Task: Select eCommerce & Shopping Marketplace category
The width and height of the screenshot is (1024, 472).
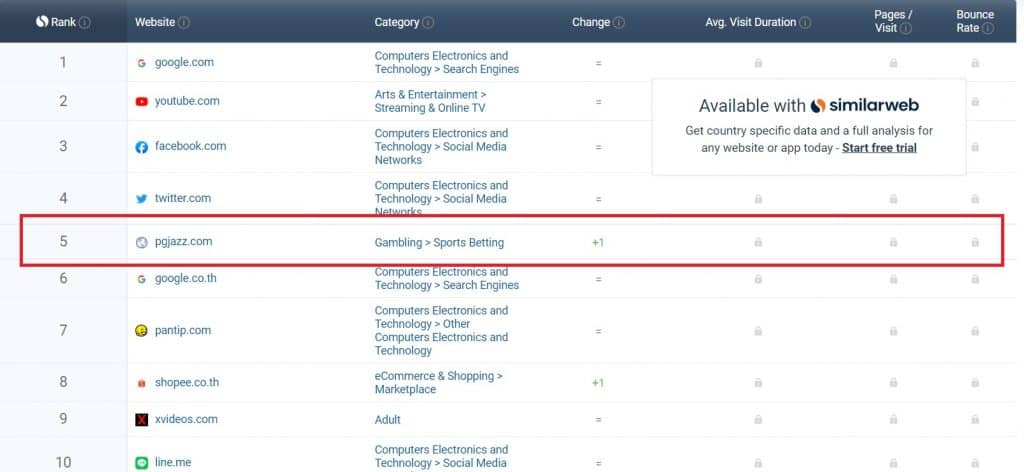Action: tap(438, 382)
